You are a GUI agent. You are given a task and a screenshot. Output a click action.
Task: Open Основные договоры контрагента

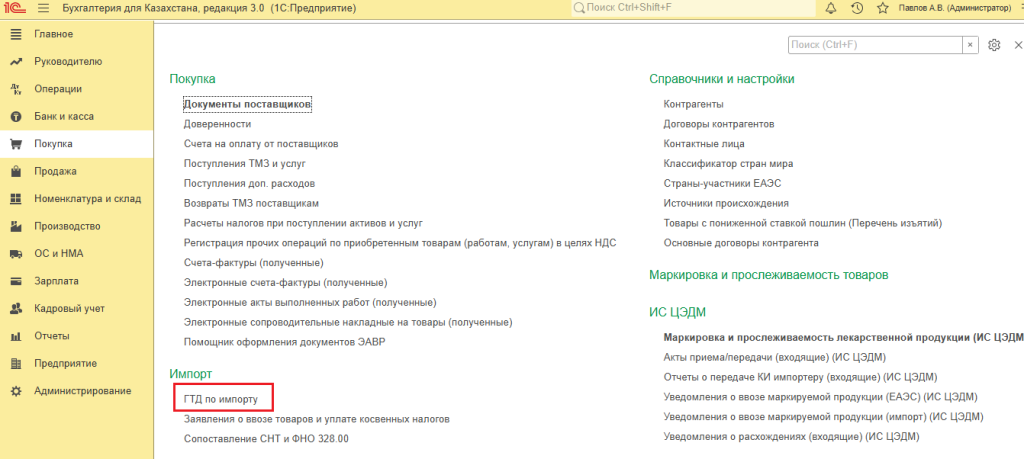pyautogui.click(x=741, y=243)
